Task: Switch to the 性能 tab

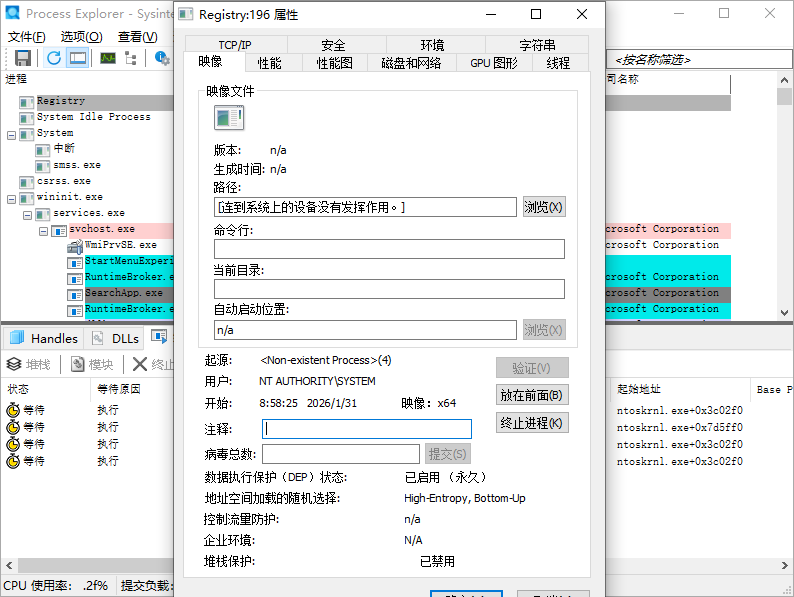Action: (269, 63)
